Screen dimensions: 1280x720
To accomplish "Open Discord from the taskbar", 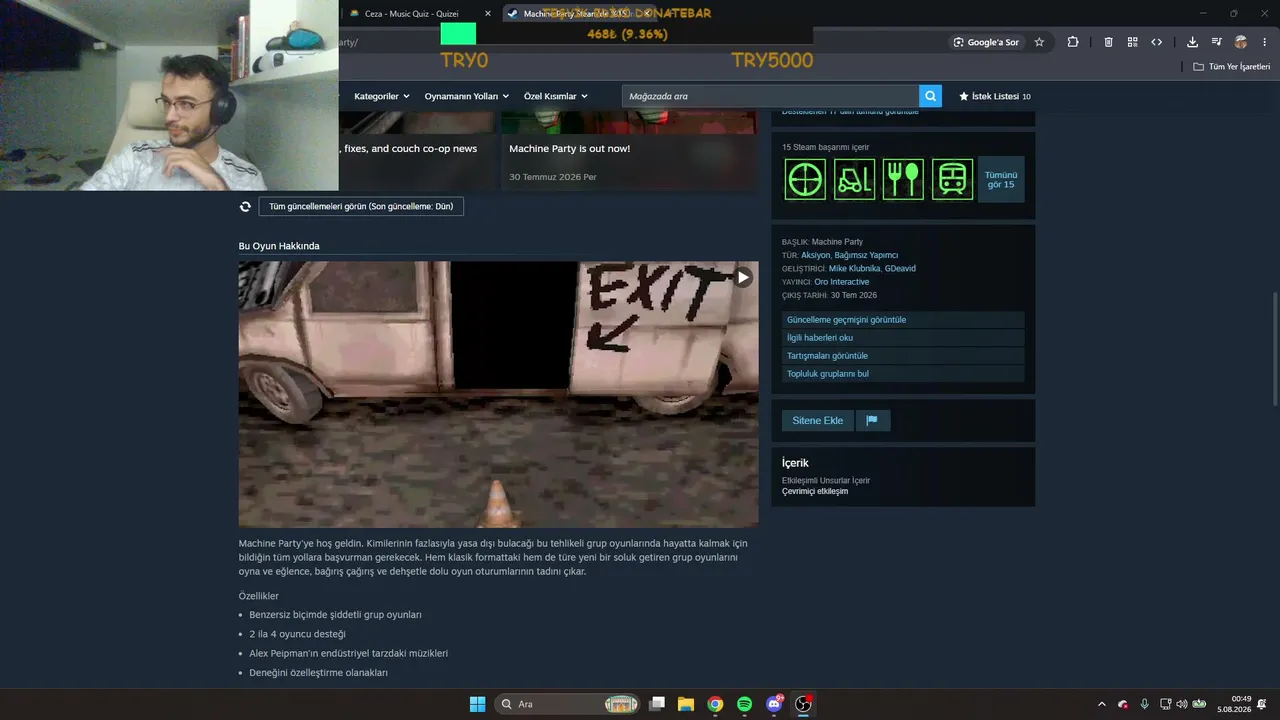I will pos(774,704).
